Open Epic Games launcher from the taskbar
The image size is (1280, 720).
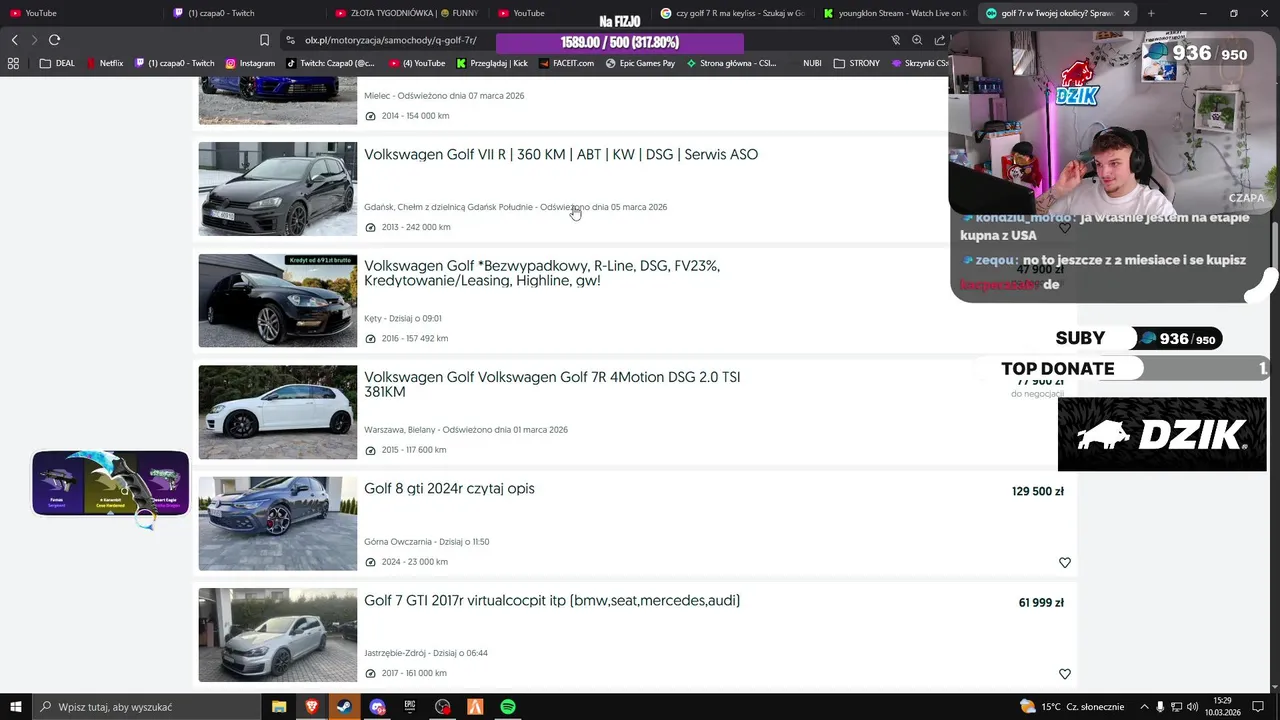tap(410, 707)
